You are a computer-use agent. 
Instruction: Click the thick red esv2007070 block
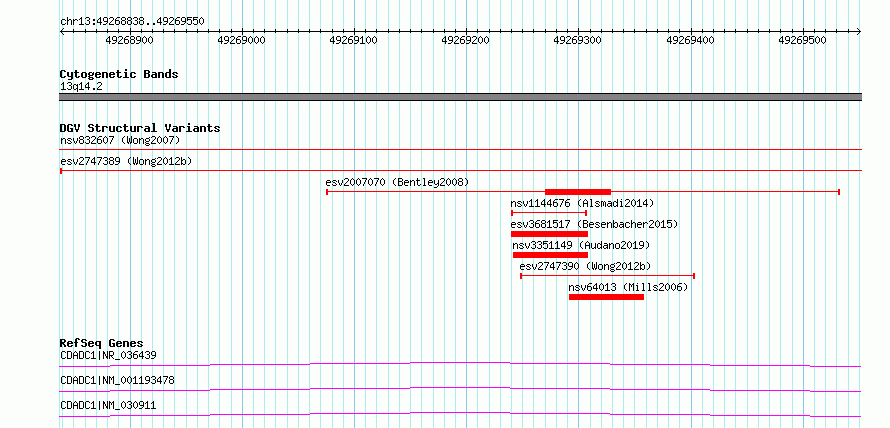pyautogui.click(x=578, y=192)
